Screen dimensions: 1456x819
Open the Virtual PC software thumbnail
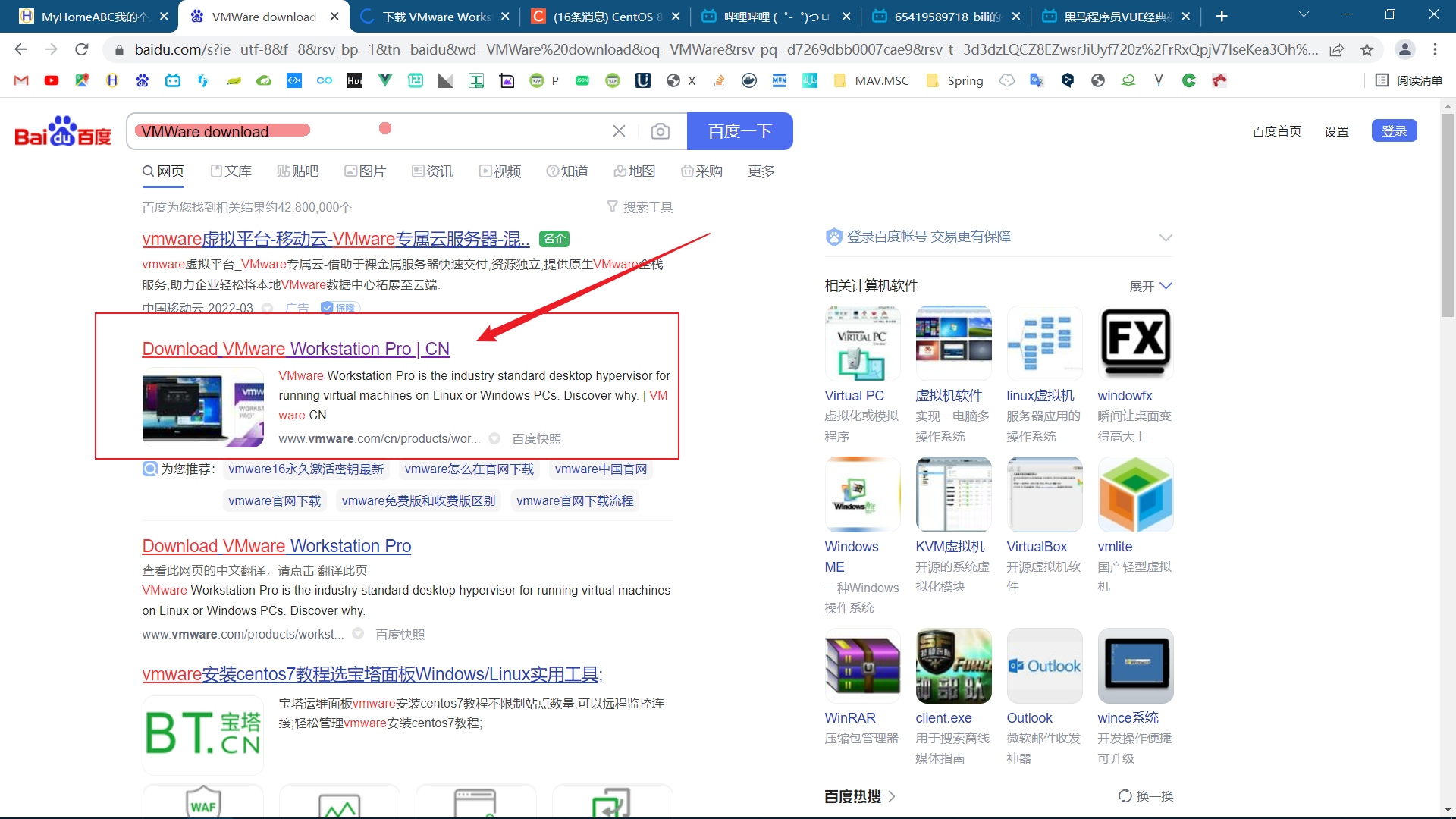click(x=862, y=344)
